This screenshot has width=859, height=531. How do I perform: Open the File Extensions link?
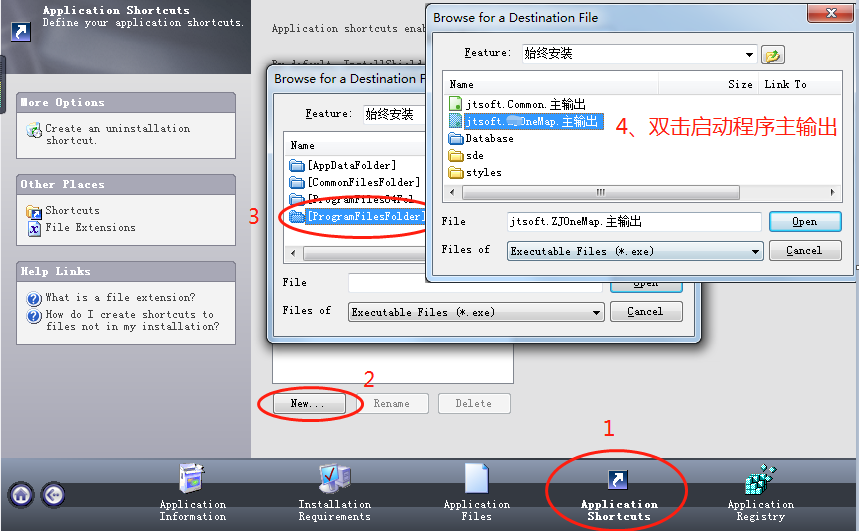[90, 227]
